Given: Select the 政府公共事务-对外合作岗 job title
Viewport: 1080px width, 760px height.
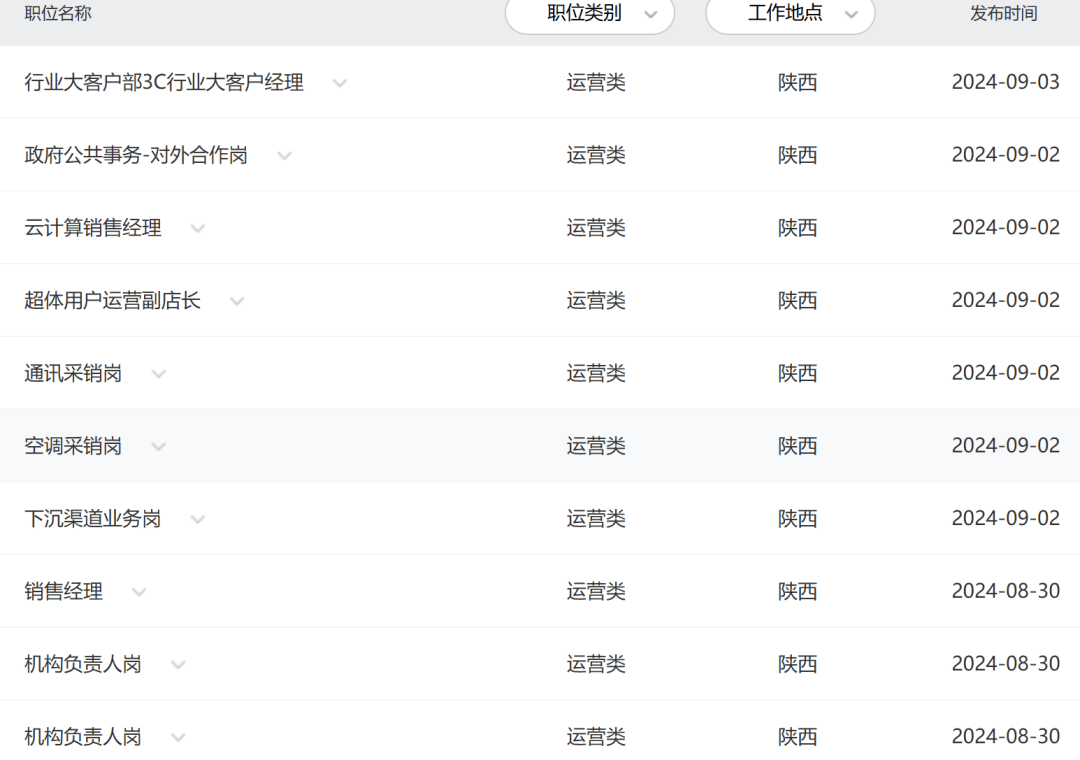Looking at the screenshot, I should (136, 156).
